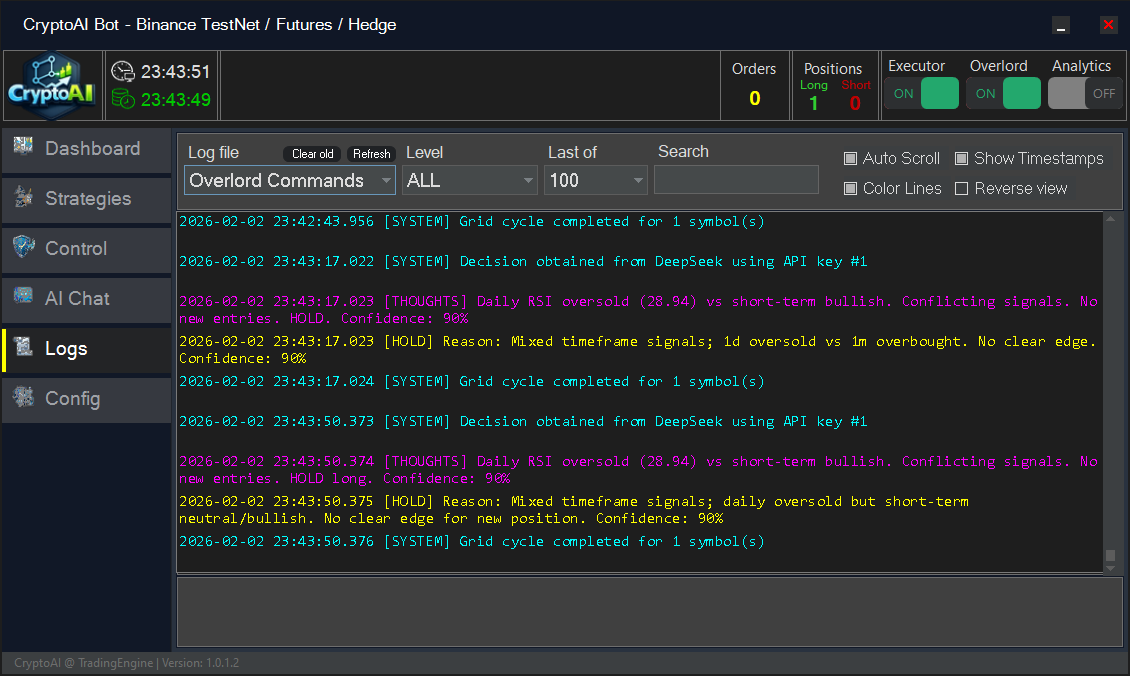Click the world clock icon next to 23:43:51
The height and width of the screenshot is (676, 1130).
pyautogui.click(x=122, y=71)
